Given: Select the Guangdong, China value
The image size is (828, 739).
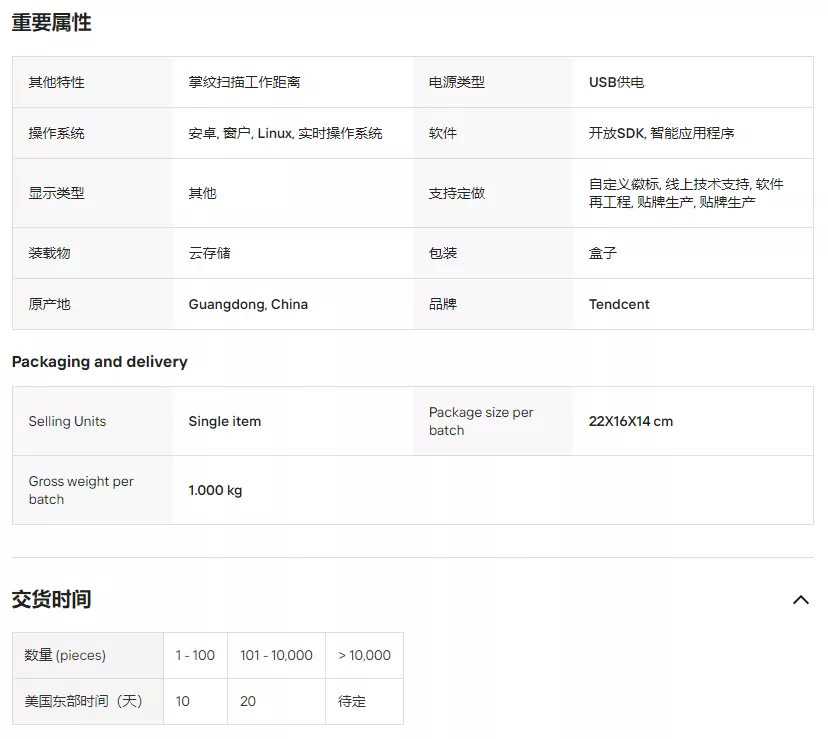Looking at the screenshot, I should pyautogui.click(x=248, y=304).
